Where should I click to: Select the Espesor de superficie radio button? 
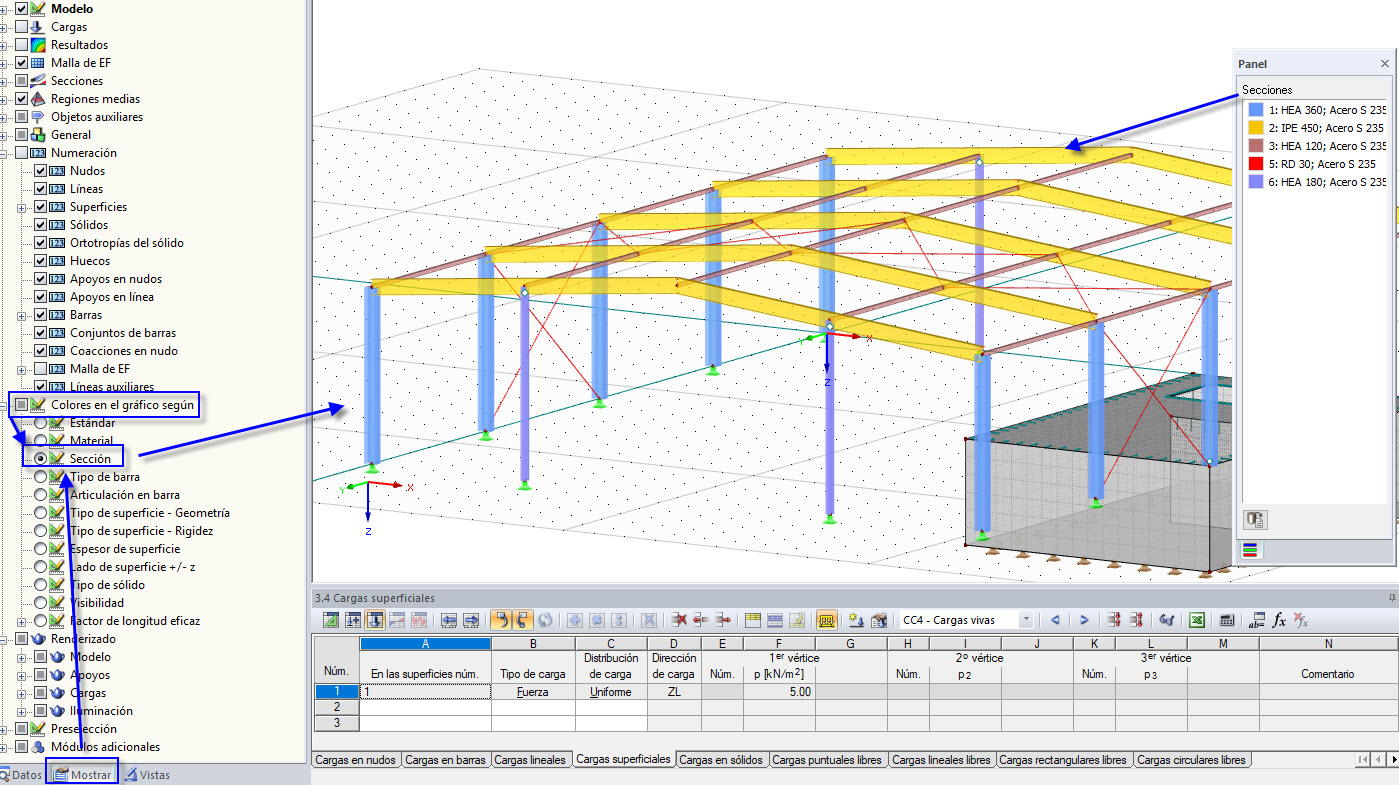coord(40,549)
